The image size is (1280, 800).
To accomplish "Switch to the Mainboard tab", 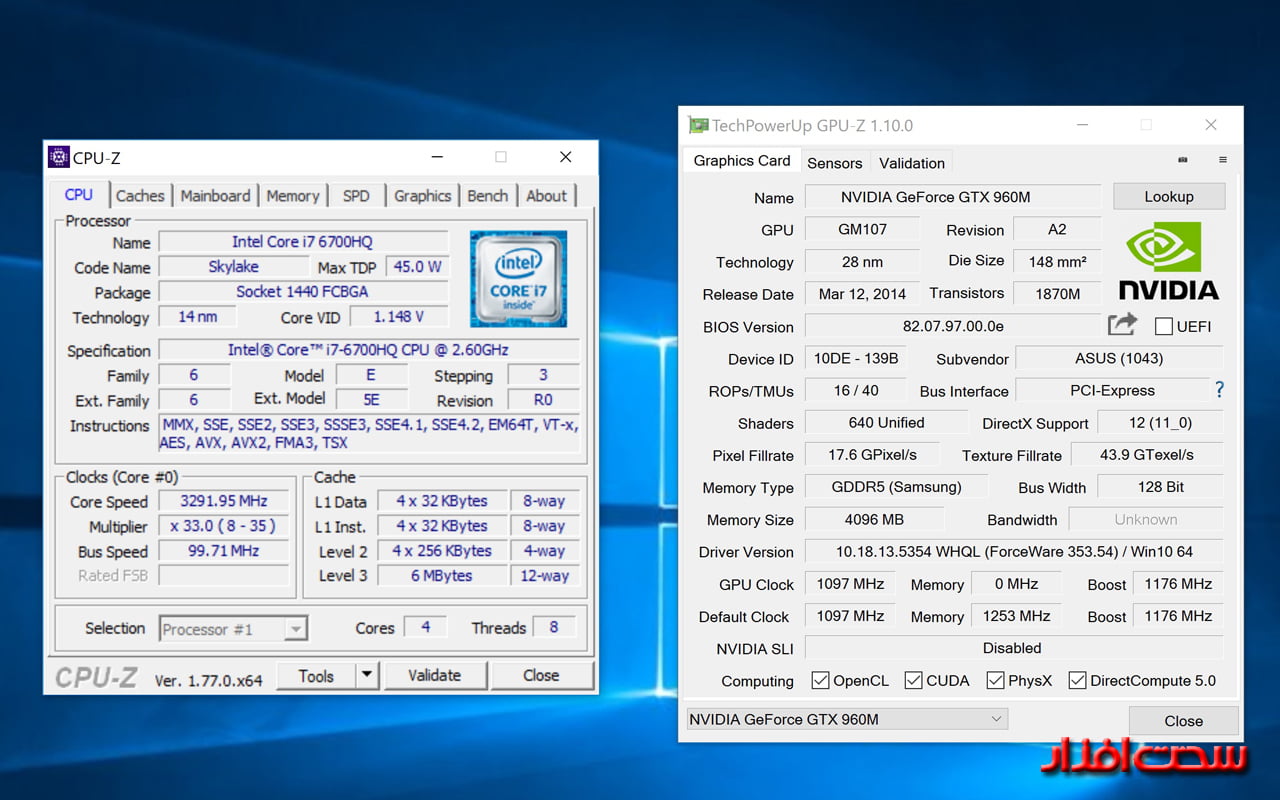I will pyautogui.click(x=215, y=196).
